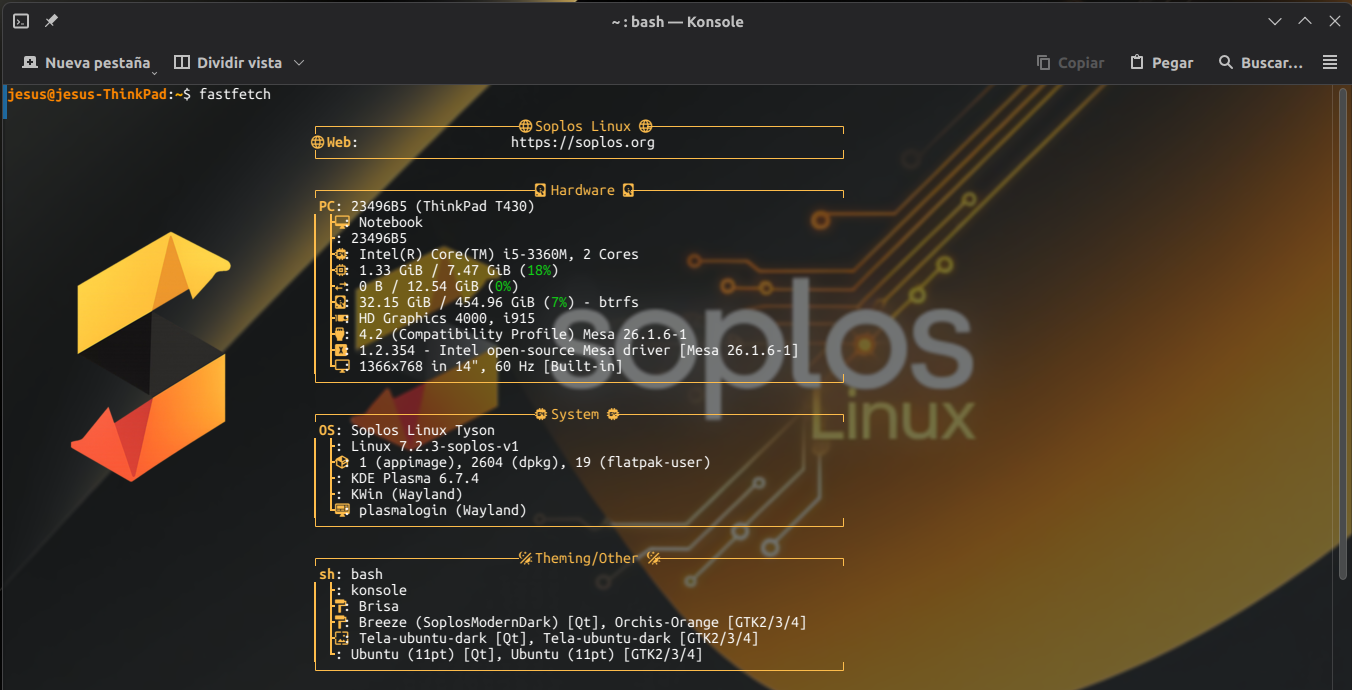Click the Copiar toolbar button
This screenshot has height=690, width=1352.
click(1071, 62)
